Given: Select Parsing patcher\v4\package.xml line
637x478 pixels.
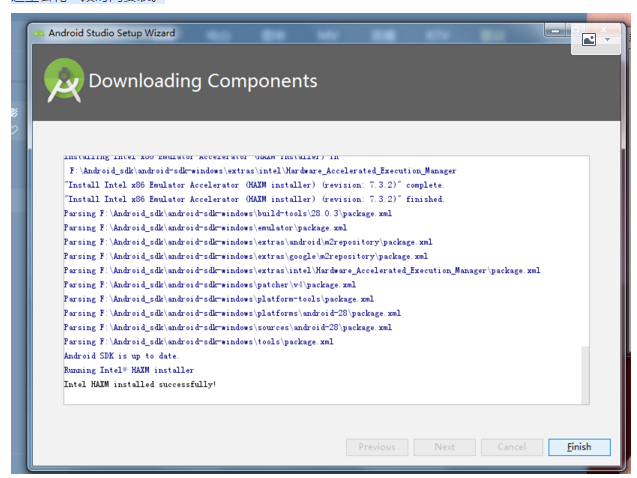Looking at the screenshot, I should click(210, 285).
